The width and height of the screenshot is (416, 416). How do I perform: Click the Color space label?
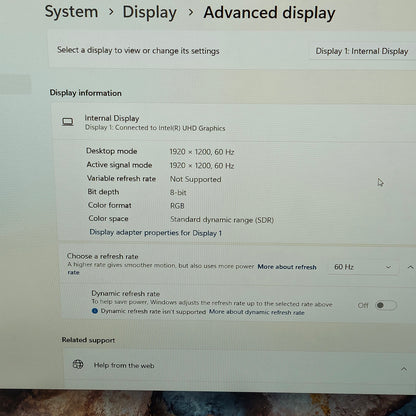pos(108,219)
